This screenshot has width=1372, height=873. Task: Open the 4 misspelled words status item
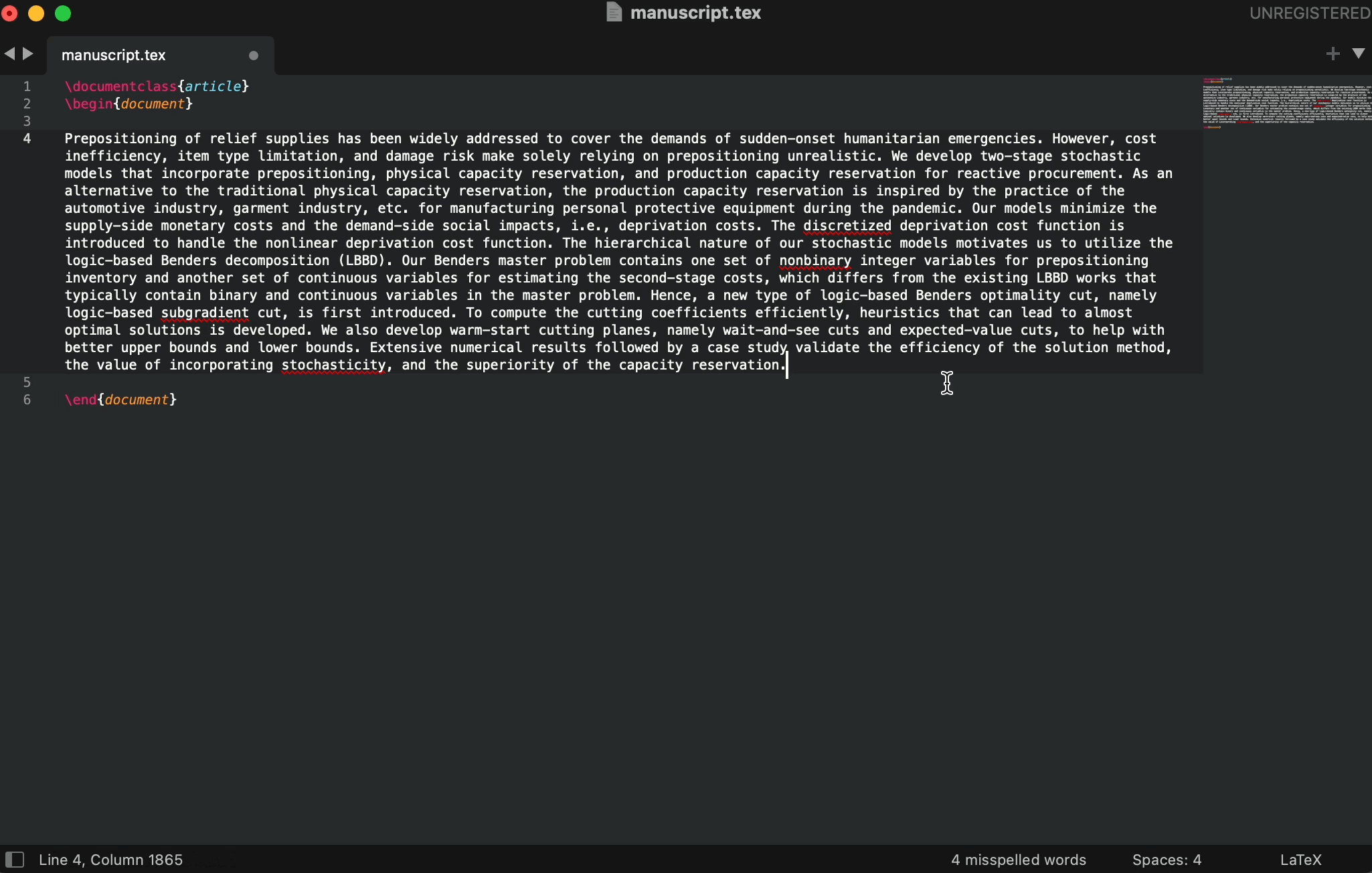click(1019, 860)
